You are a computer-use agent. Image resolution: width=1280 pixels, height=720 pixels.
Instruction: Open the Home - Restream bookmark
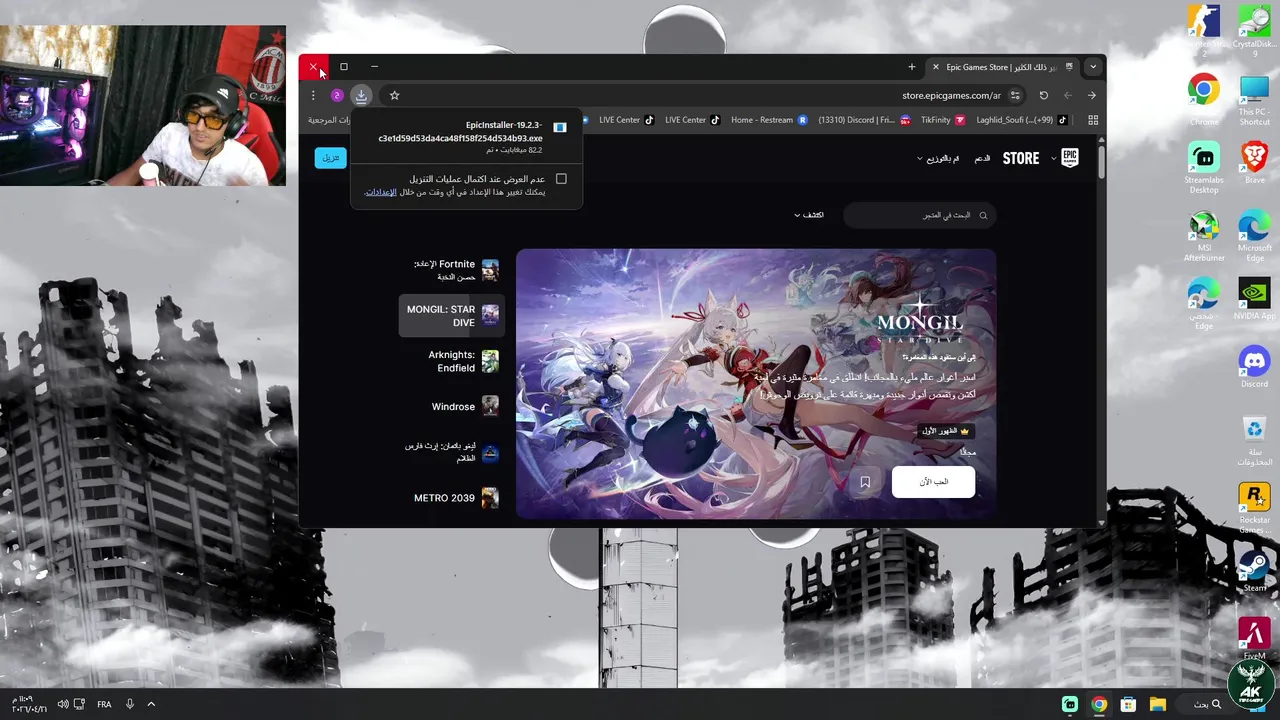[x=769, y=120]
